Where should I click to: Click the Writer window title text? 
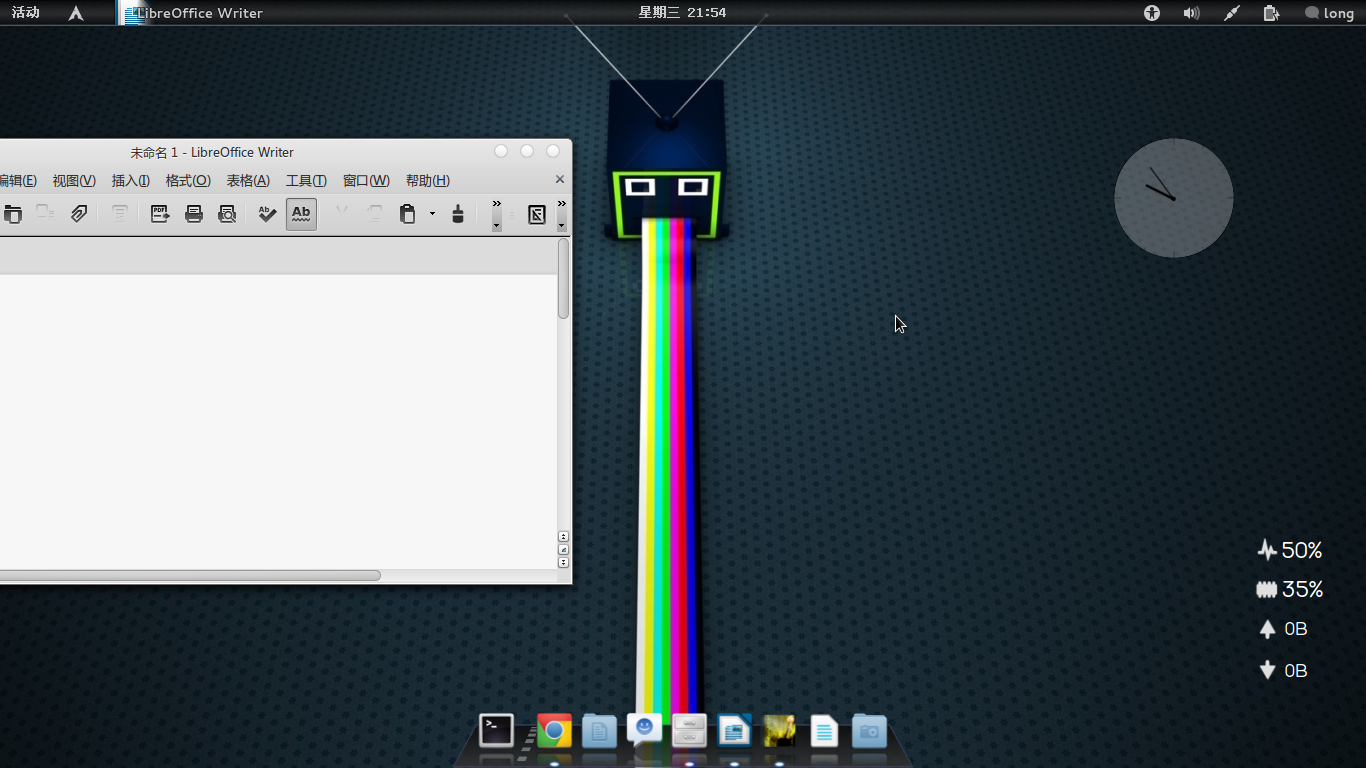tap(212, 152)
